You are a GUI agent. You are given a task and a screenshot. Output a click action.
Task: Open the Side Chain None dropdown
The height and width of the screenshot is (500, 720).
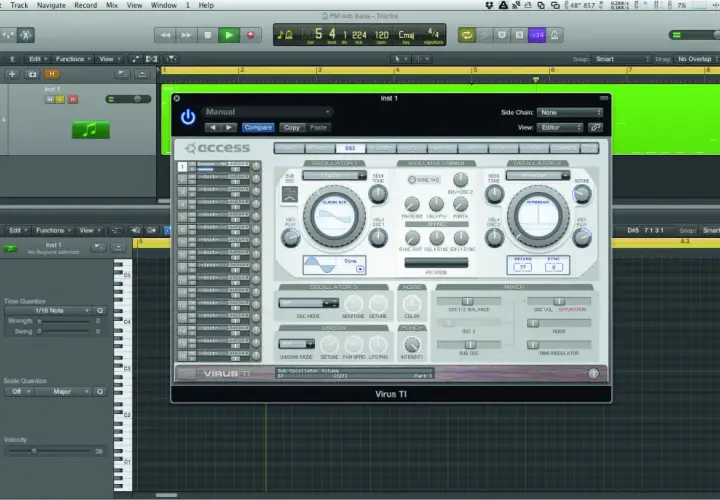click(570, 112)
